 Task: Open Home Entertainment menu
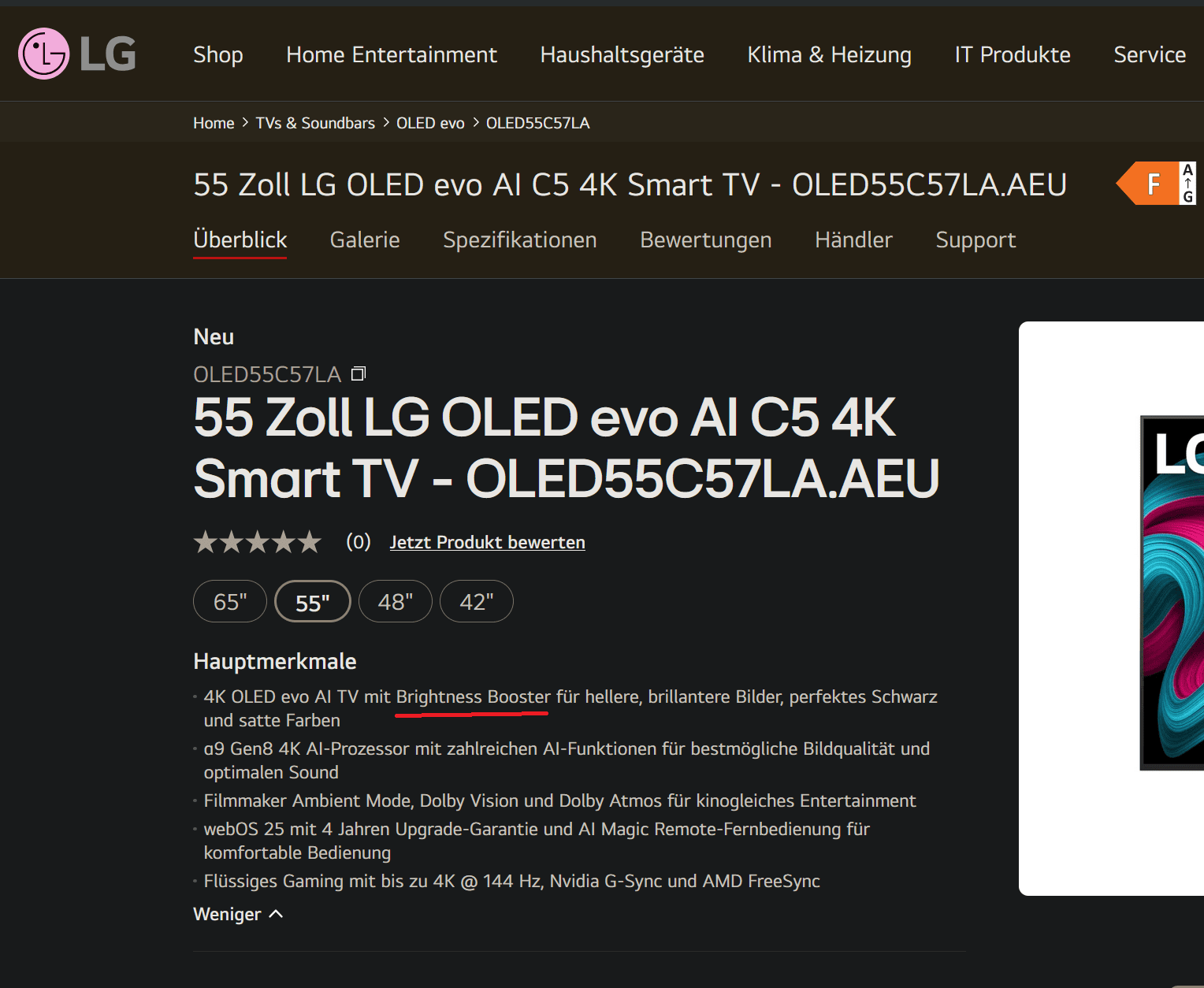(x=392, y=54)
